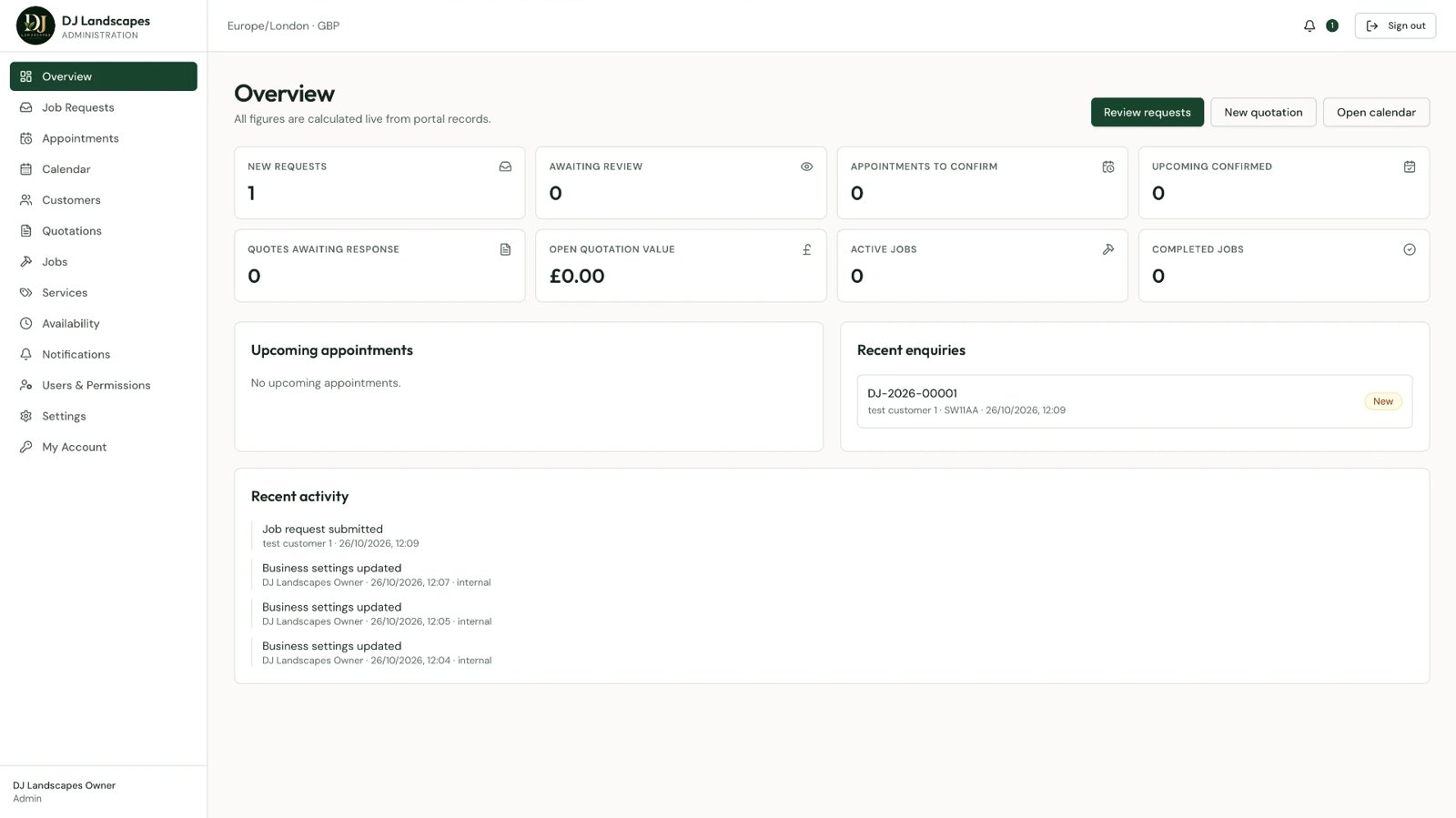This screenshot has width=1456, height=818.
Task: Click the inbox icon on New Requests card
Action: [505, 167]
